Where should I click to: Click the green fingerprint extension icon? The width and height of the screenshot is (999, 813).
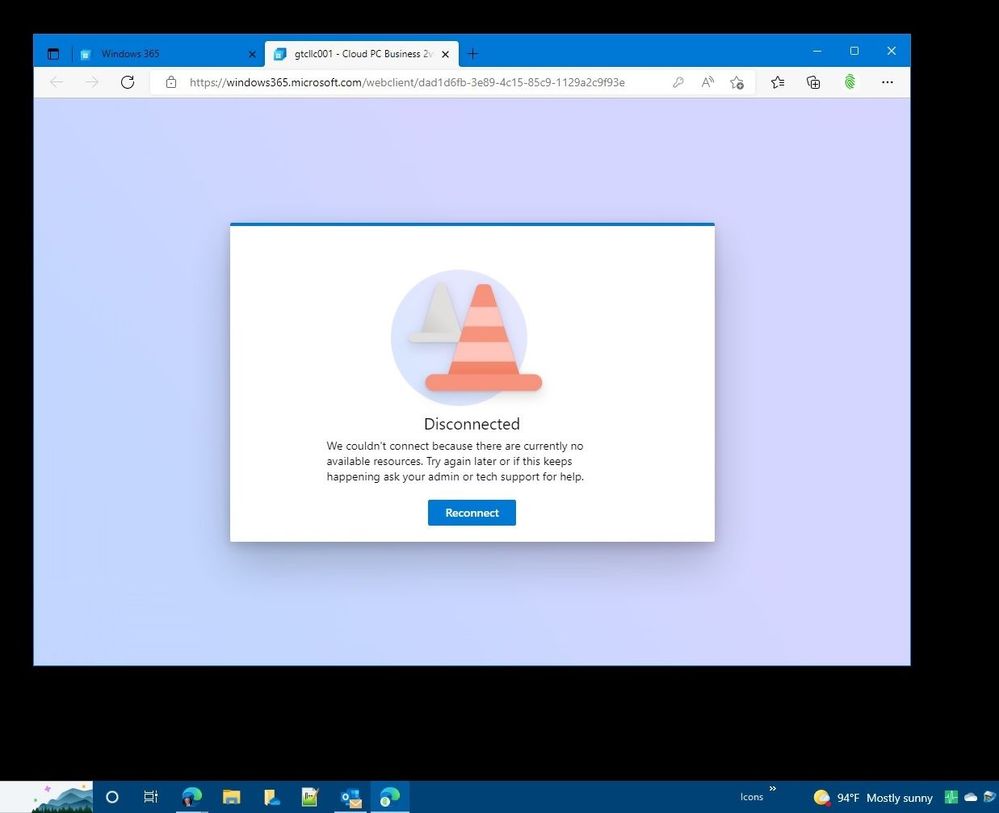[x=851, y=83]
